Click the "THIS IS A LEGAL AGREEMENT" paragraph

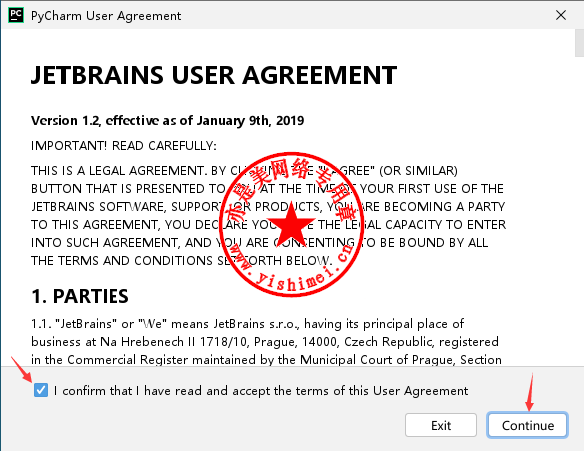269,216
